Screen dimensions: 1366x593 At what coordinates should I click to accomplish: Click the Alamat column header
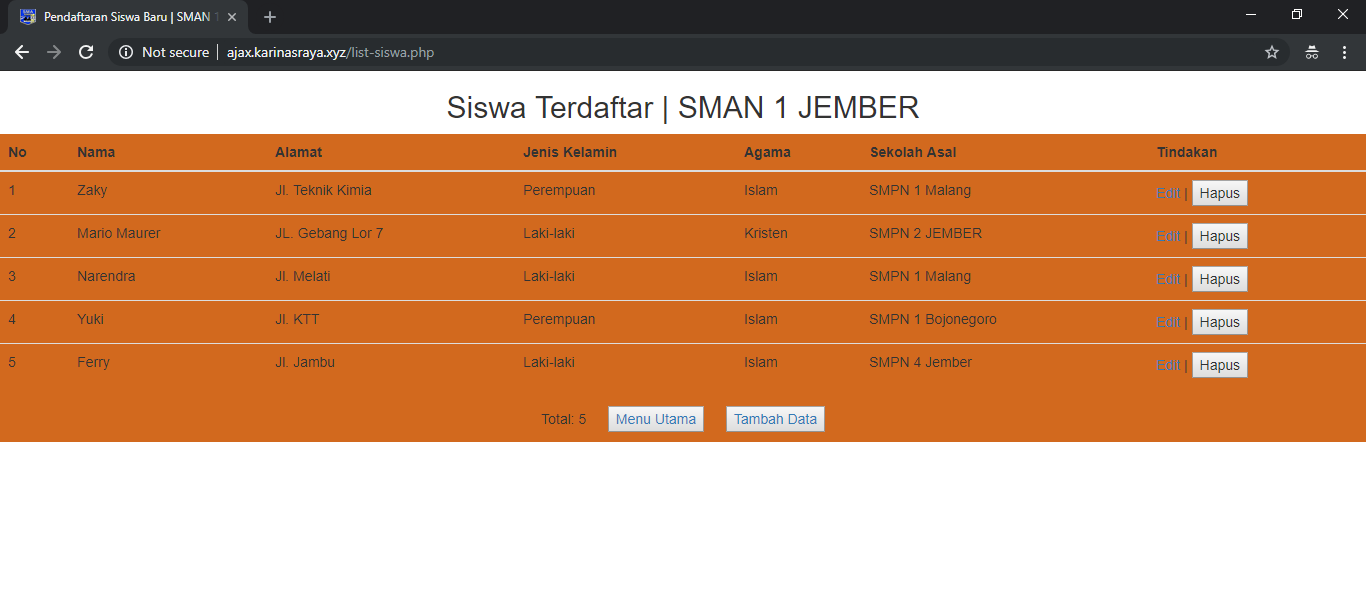click(298, 152)
